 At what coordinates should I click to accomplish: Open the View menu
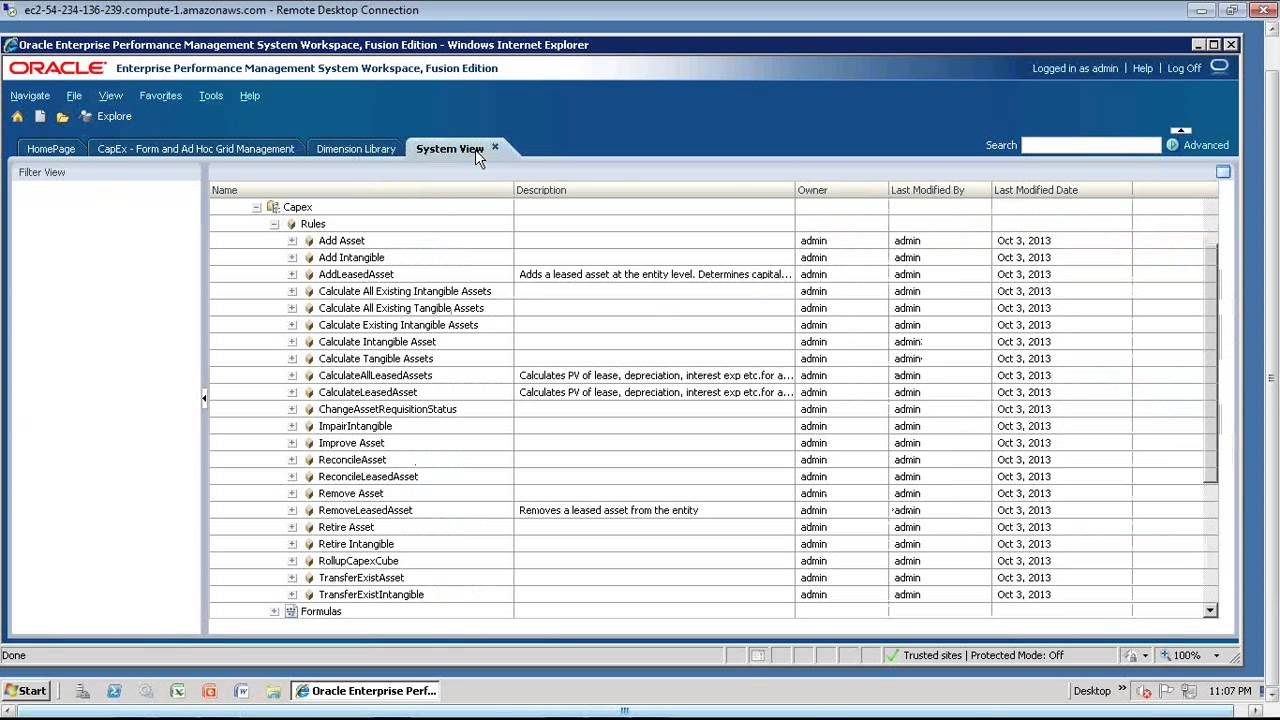(x=110, y=96)
